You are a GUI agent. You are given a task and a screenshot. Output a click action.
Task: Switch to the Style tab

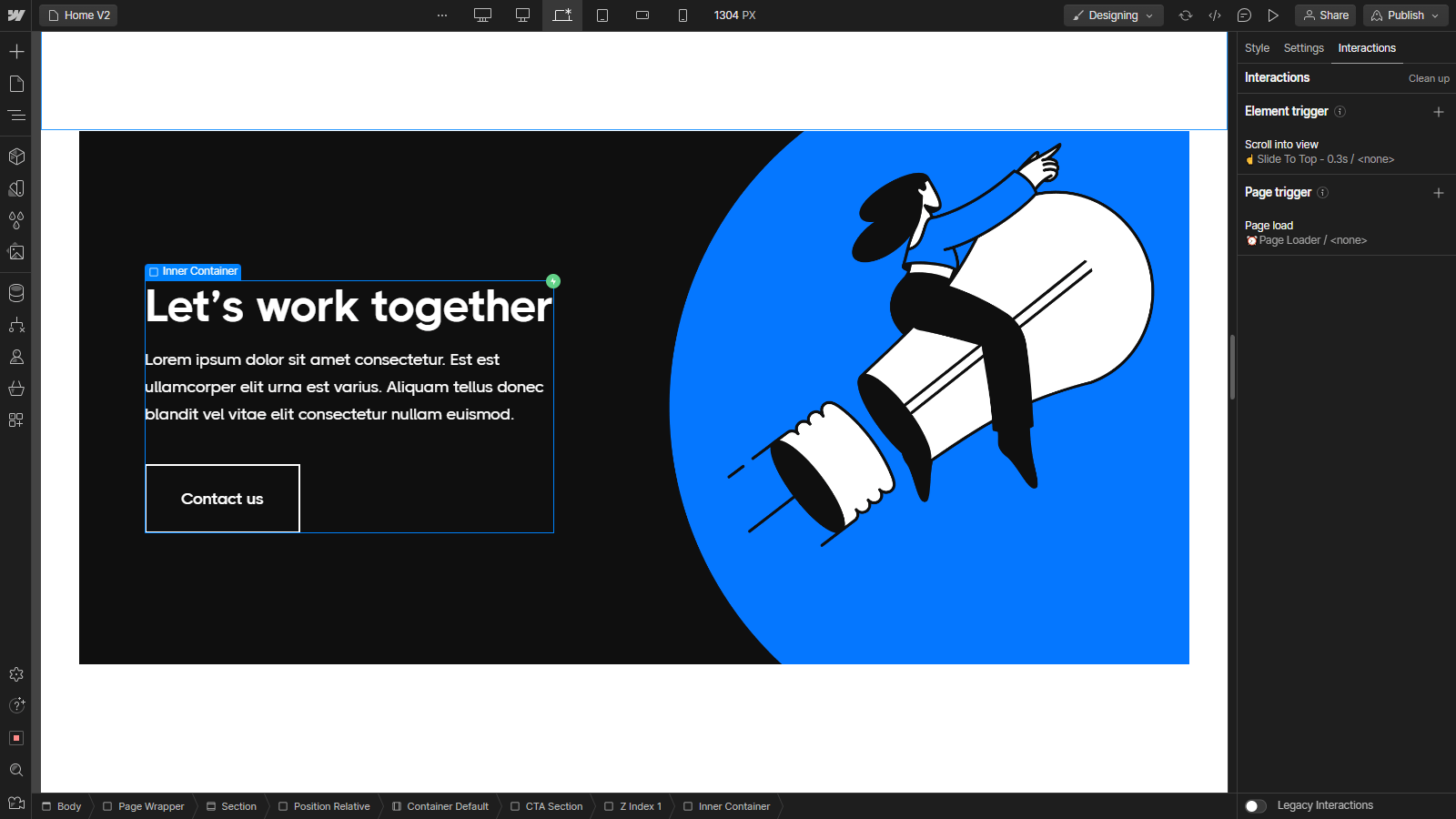pos(1257,48)
